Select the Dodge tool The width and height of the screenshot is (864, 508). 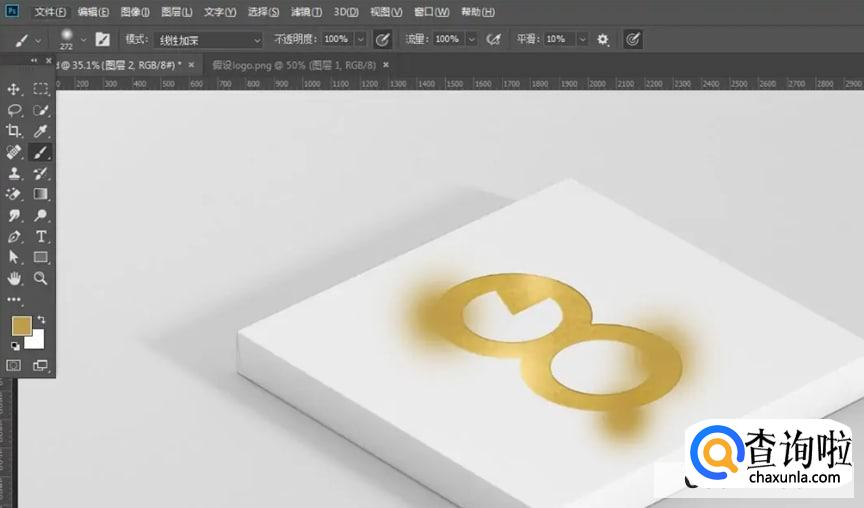(40, 215)
